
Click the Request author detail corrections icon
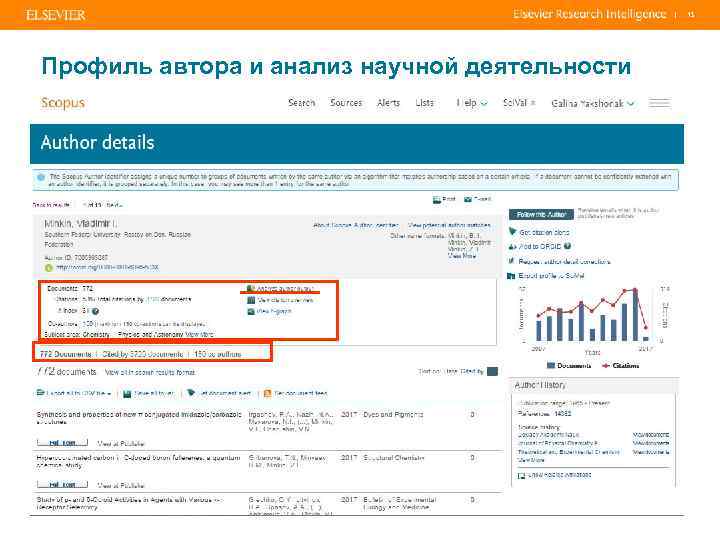coord(512,261)
